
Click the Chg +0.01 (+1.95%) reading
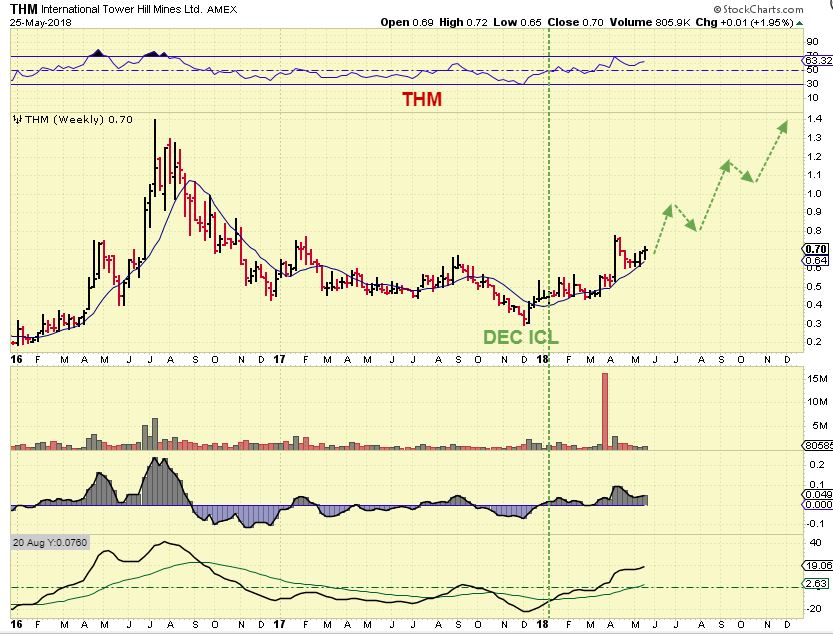pyautogui.click(x=745, y=22)
